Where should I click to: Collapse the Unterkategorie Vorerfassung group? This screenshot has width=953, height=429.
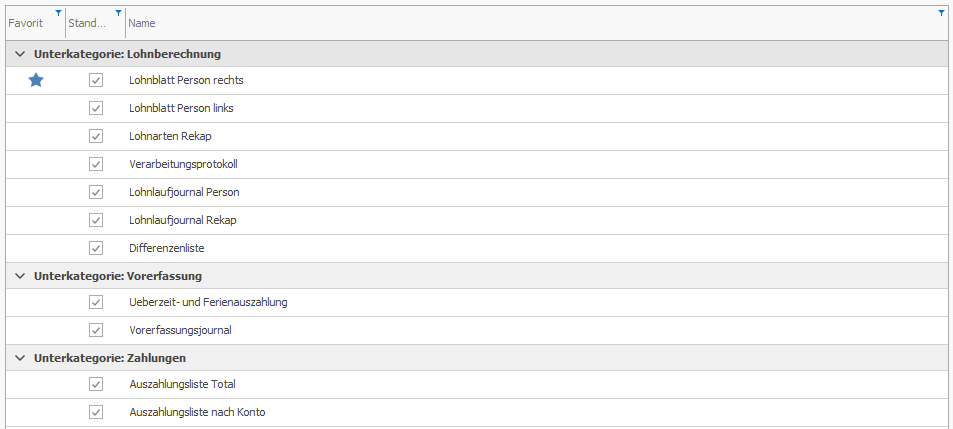[20, 276]
